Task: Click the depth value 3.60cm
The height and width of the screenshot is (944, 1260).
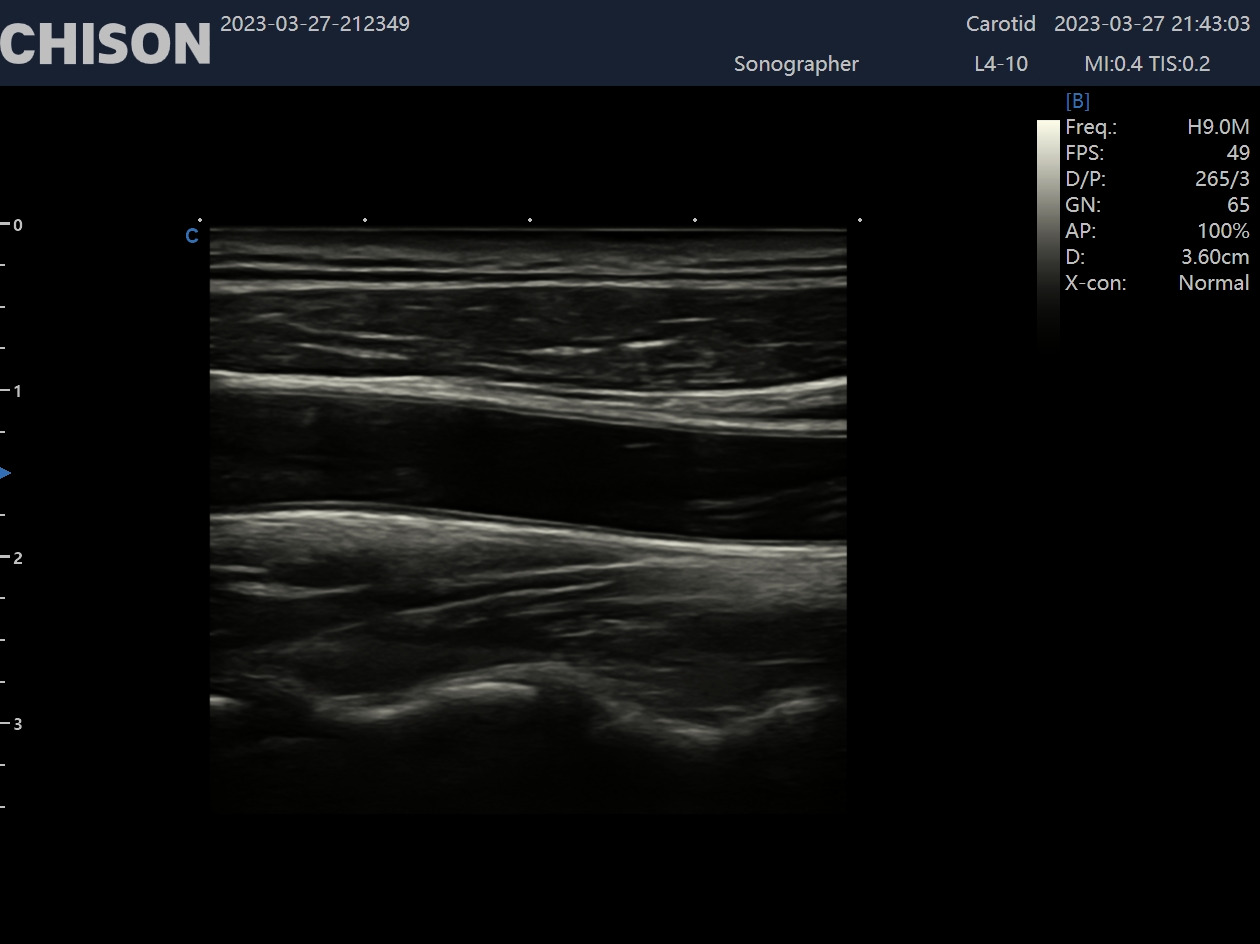Action: 1215,257
